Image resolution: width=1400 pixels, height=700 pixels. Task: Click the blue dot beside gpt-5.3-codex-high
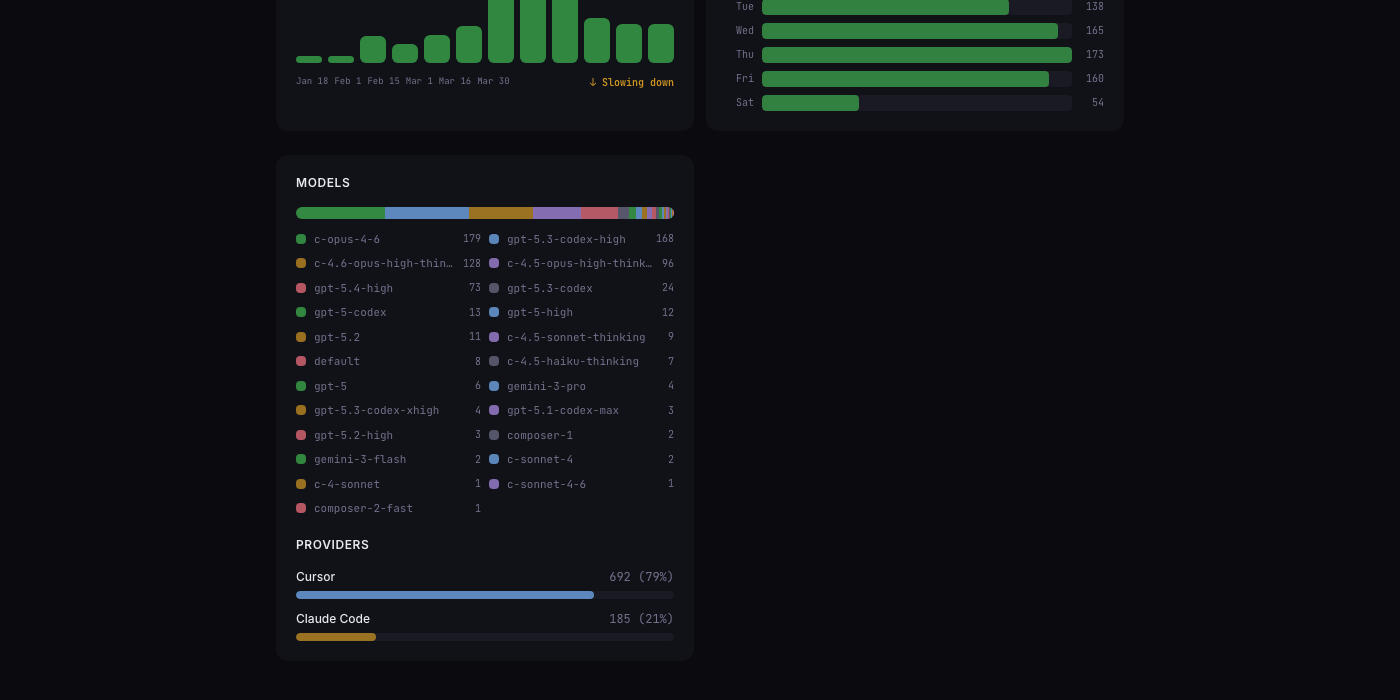click(494, 239)
